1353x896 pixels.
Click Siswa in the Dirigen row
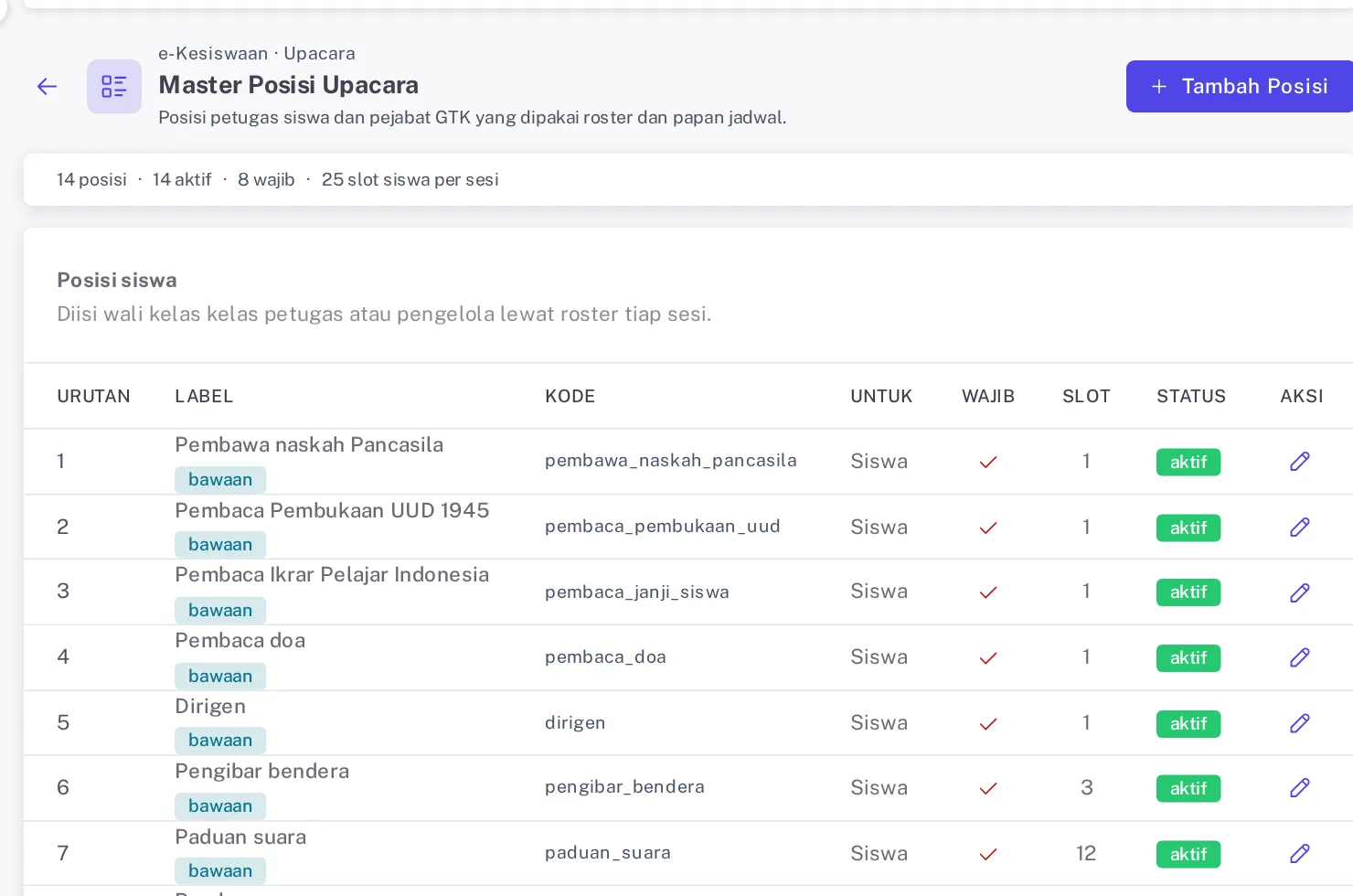coord(879,722)
